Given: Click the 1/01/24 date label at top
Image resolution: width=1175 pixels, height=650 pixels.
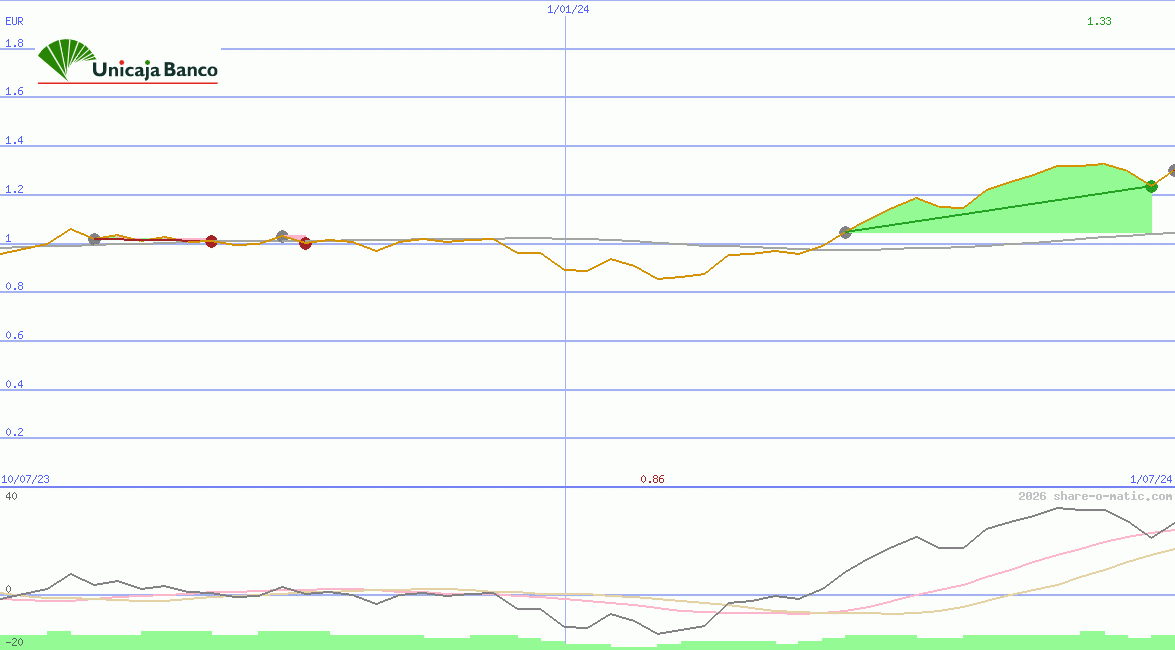Looking at the screenshot, I should tap(568, 9).
